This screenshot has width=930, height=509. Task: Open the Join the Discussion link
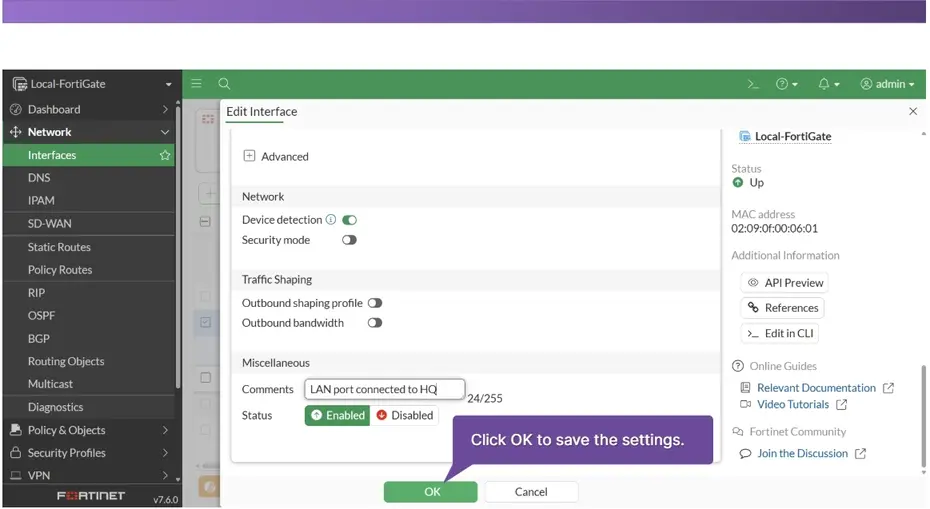click(802, 454)
